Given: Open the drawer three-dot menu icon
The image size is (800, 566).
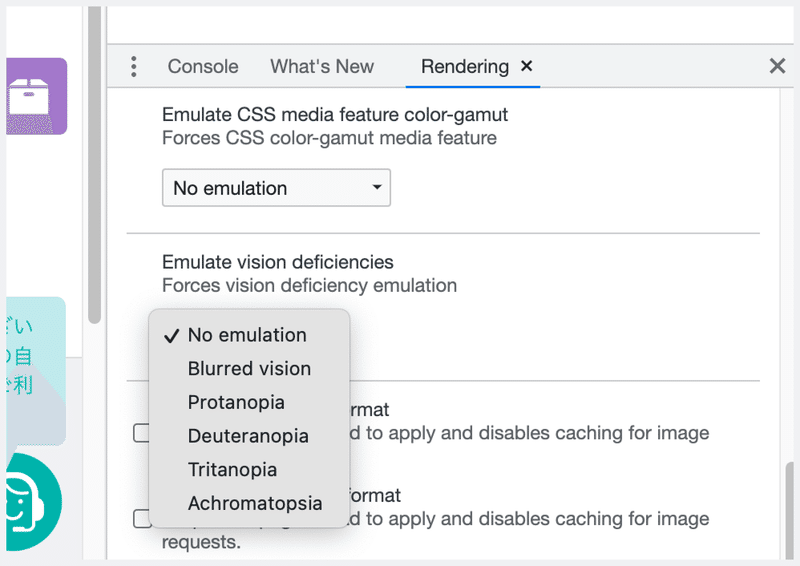Looking at the screenshot, I should [x=134, y=67].
